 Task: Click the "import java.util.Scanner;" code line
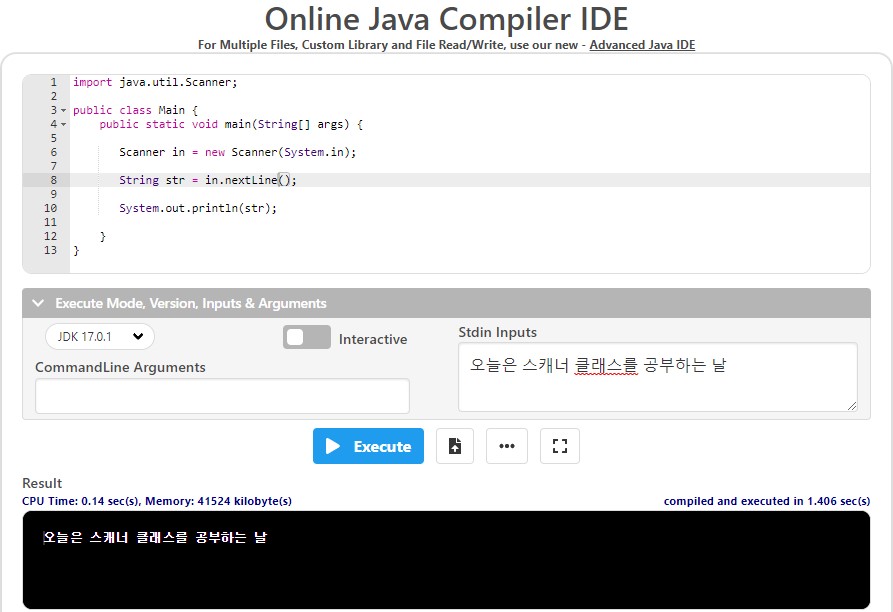[x=155, y=82]
